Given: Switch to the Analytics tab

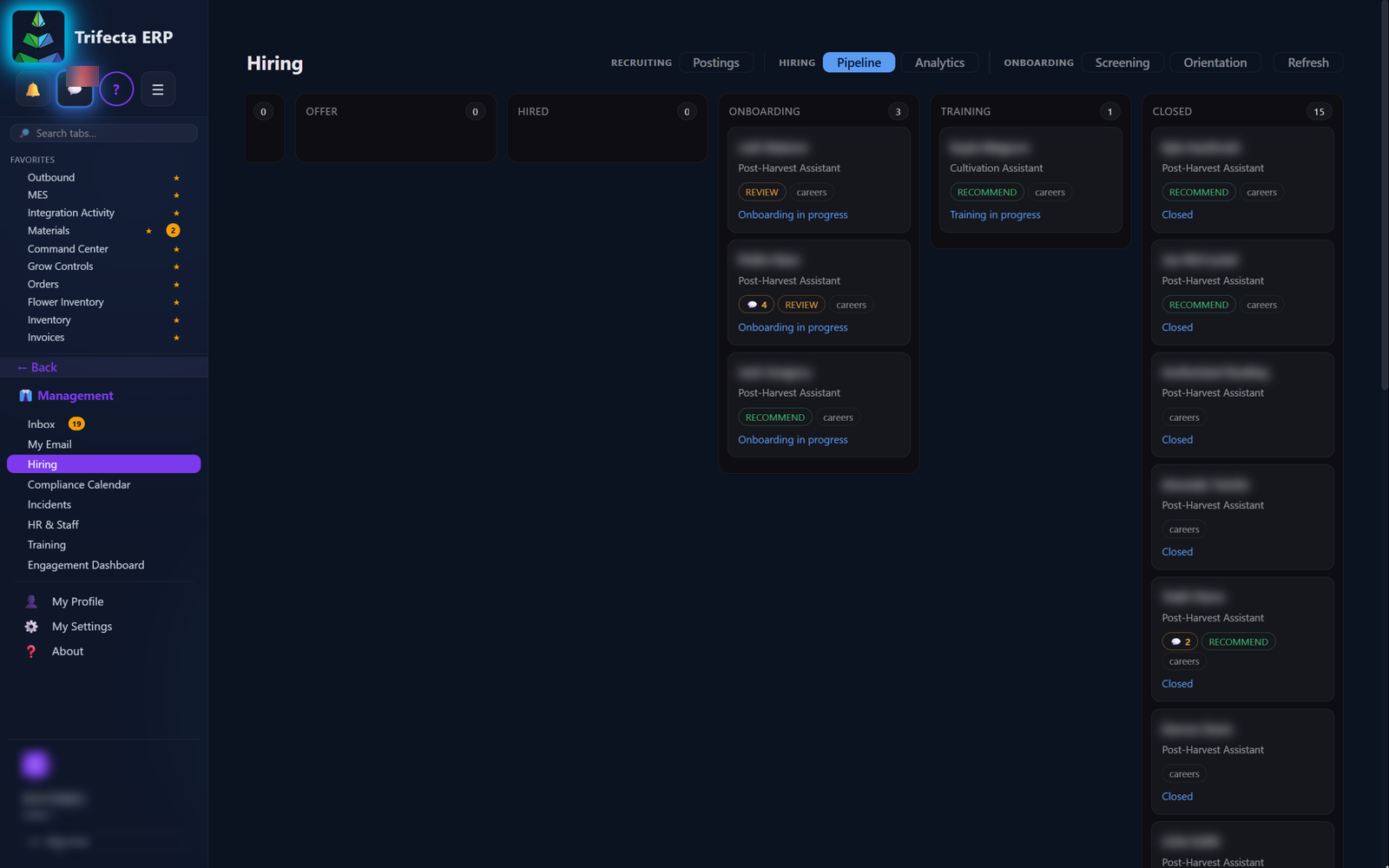Looking at the screenshot, I should coord(939,62).
